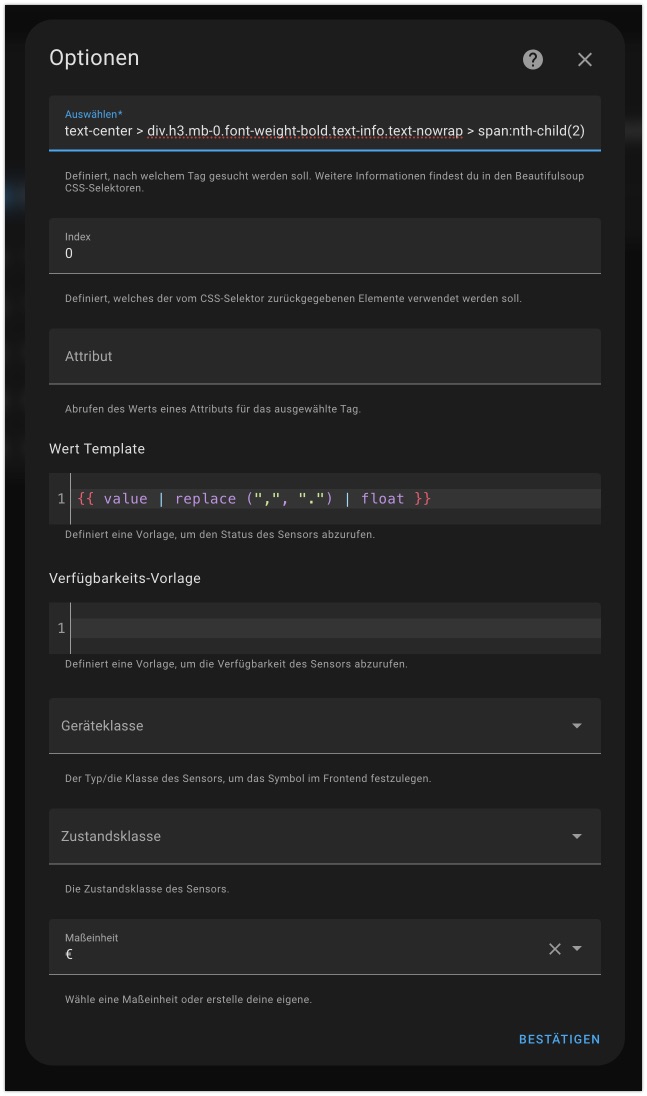Screen dimensions: 647x1096
Task: Select line number 1 of Wert Template
Action: point(61,498)
